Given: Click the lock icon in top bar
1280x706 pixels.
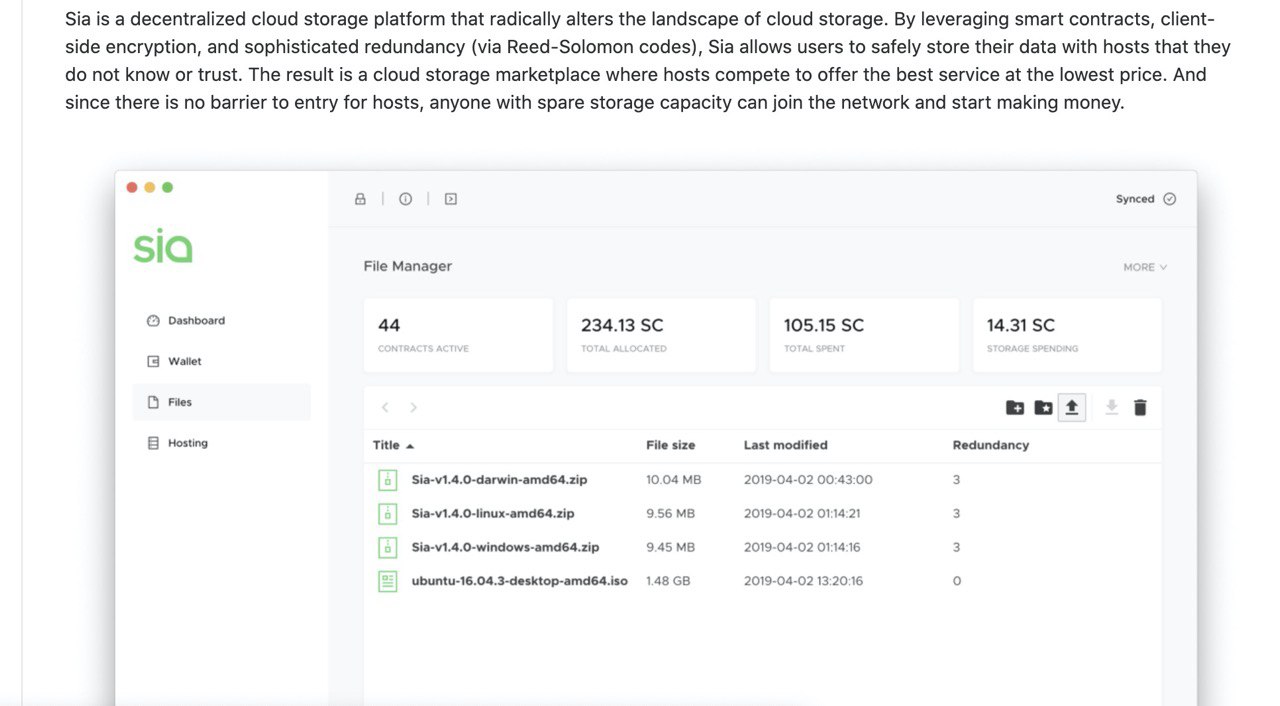Looking at the screenshot, I should [x=360, y=199].
